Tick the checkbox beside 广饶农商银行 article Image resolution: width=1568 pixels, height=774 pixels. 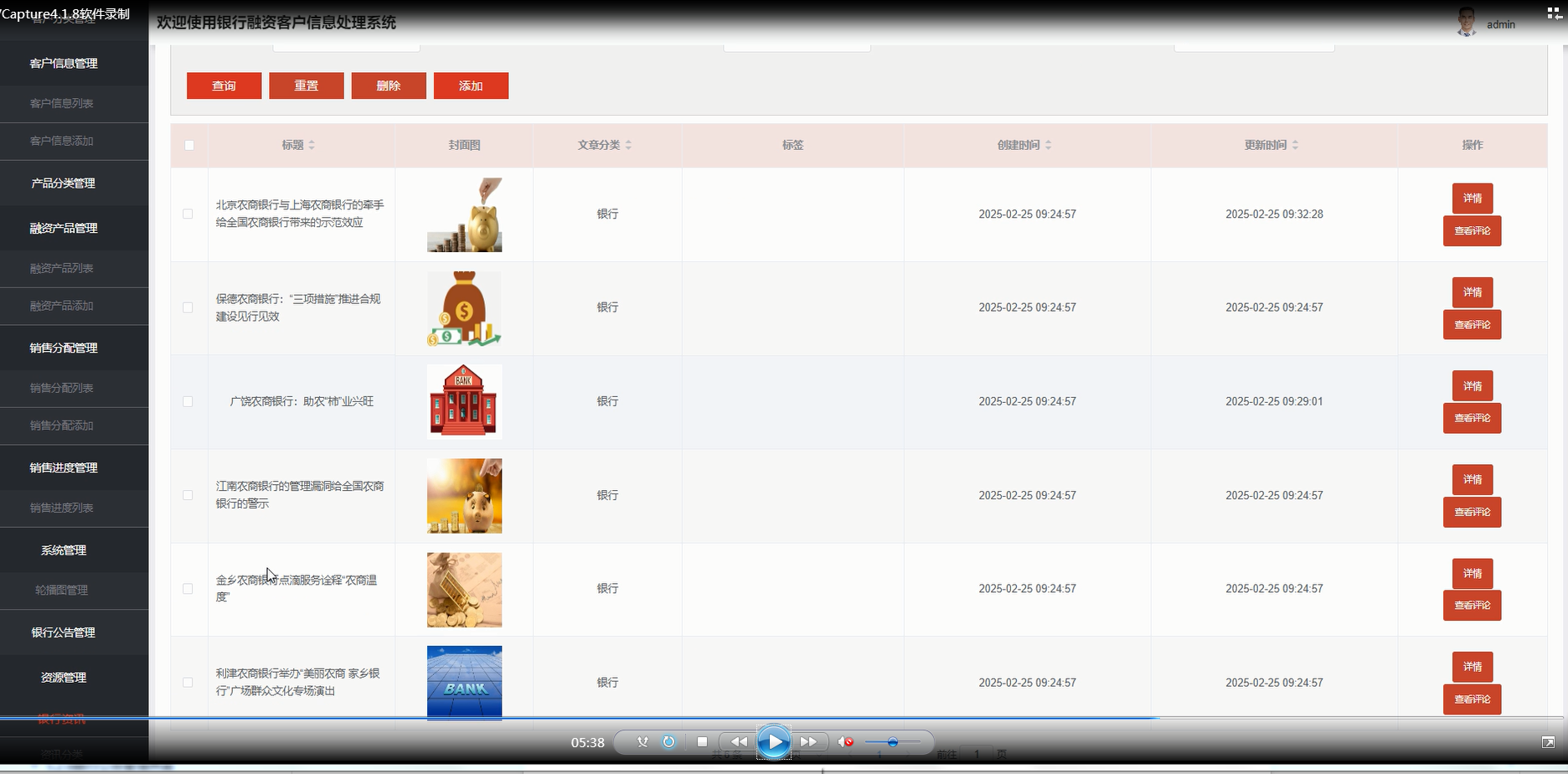188,401
